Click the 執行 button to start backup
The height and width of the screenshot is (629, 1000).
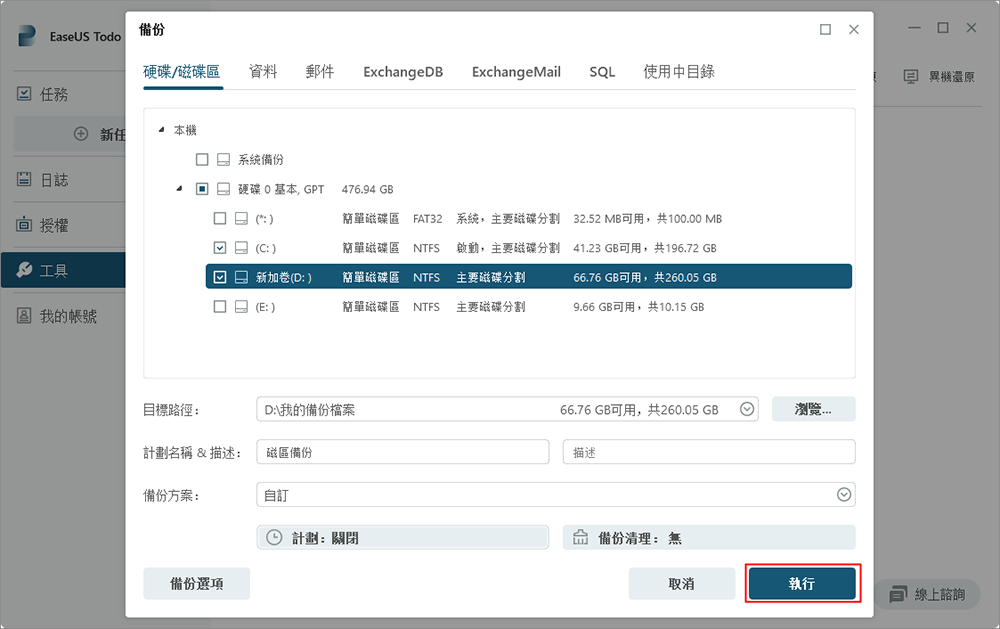[802, 582]
